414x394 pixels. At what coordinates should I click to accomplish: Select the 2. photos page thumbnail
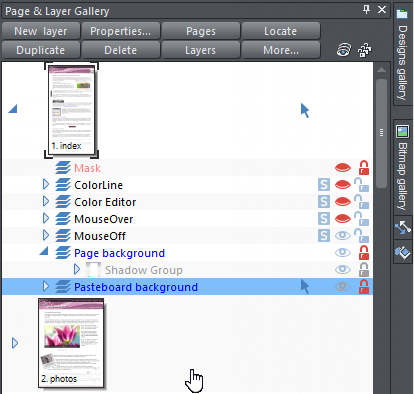71,344
